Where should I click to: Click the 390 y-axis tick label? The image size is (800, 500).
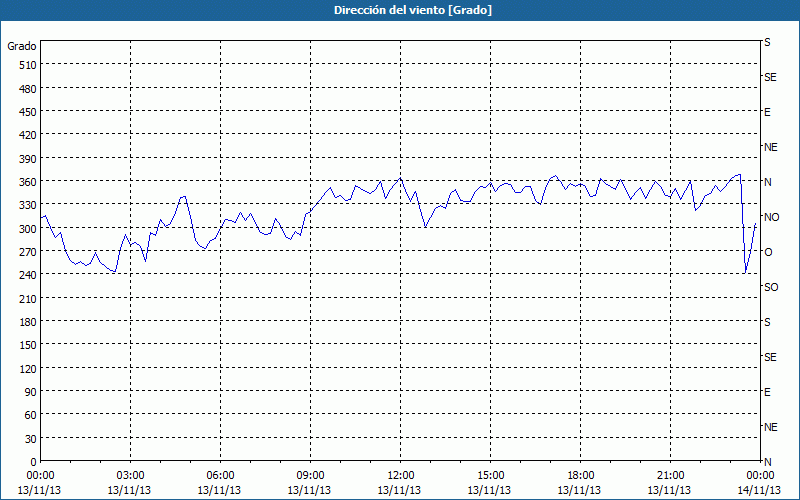tap(28, 159)
